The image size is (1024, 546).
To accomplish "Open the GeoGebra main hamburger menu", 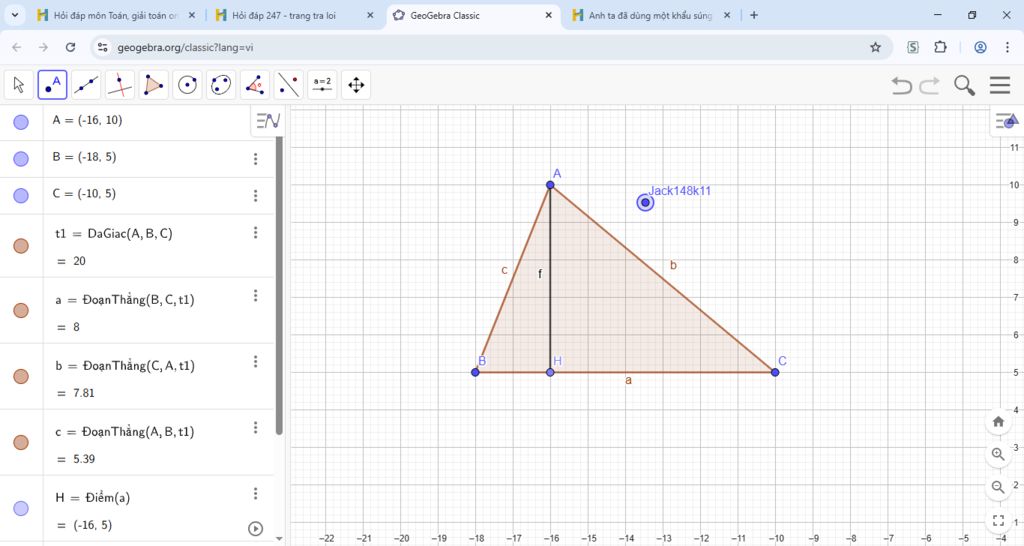I will pos(999,85).
